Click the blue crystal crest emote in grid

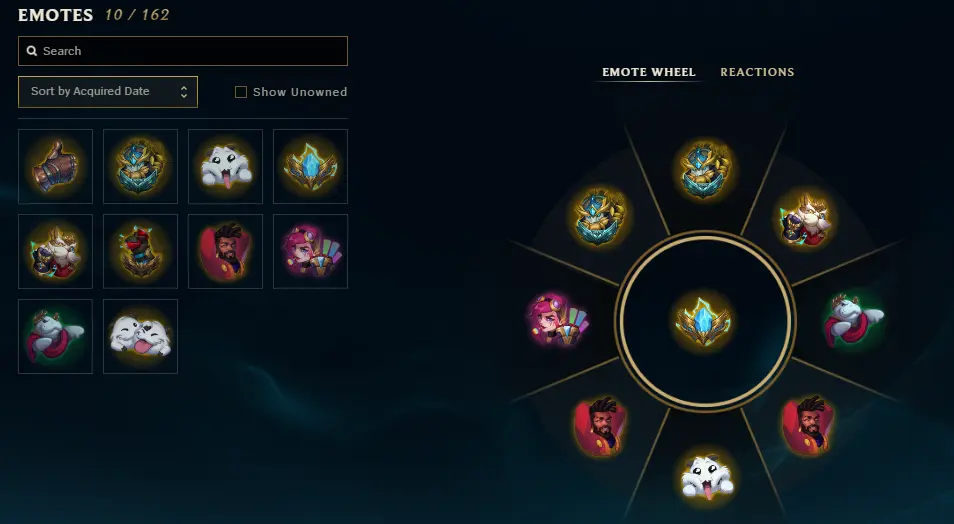click(310, 166)
